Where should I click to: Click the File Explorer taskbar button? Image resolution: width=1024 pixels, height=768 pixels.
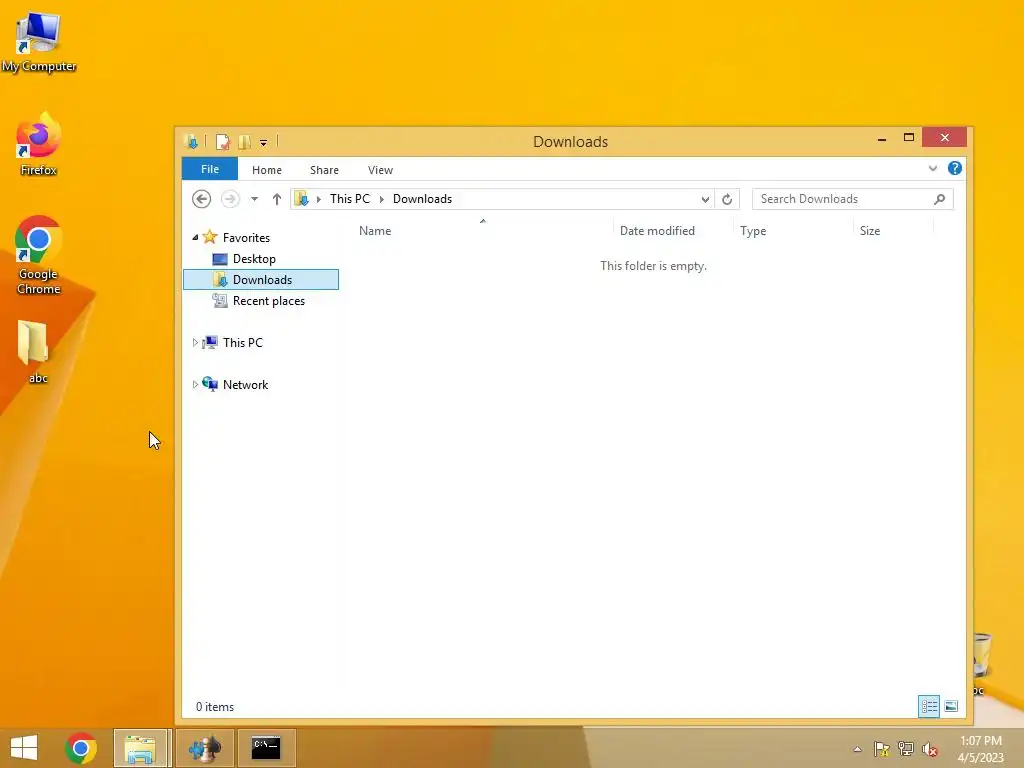[140, 748]
